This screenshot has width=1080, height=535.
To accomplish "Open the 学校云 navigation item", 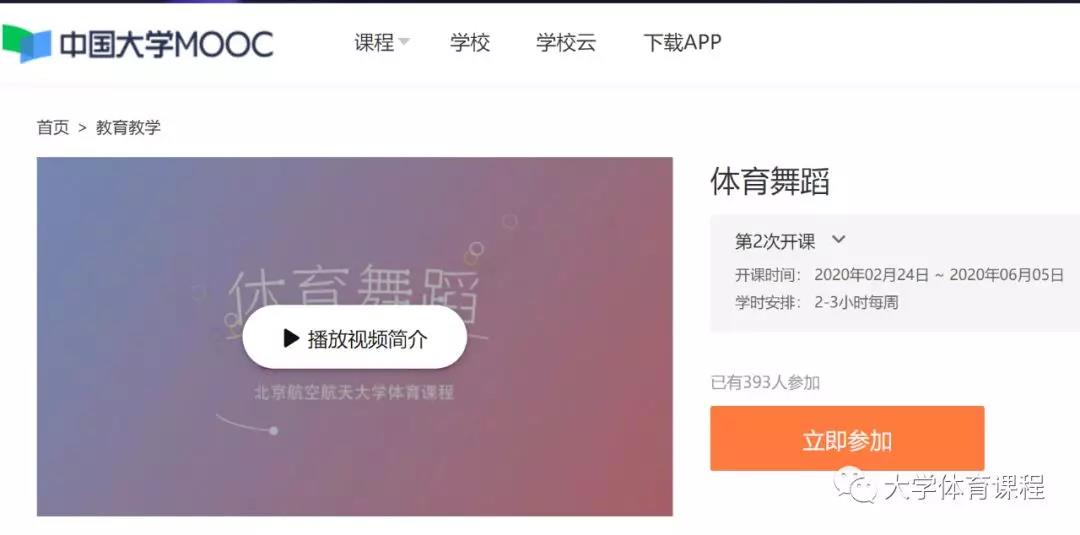I will pos(566,43).
